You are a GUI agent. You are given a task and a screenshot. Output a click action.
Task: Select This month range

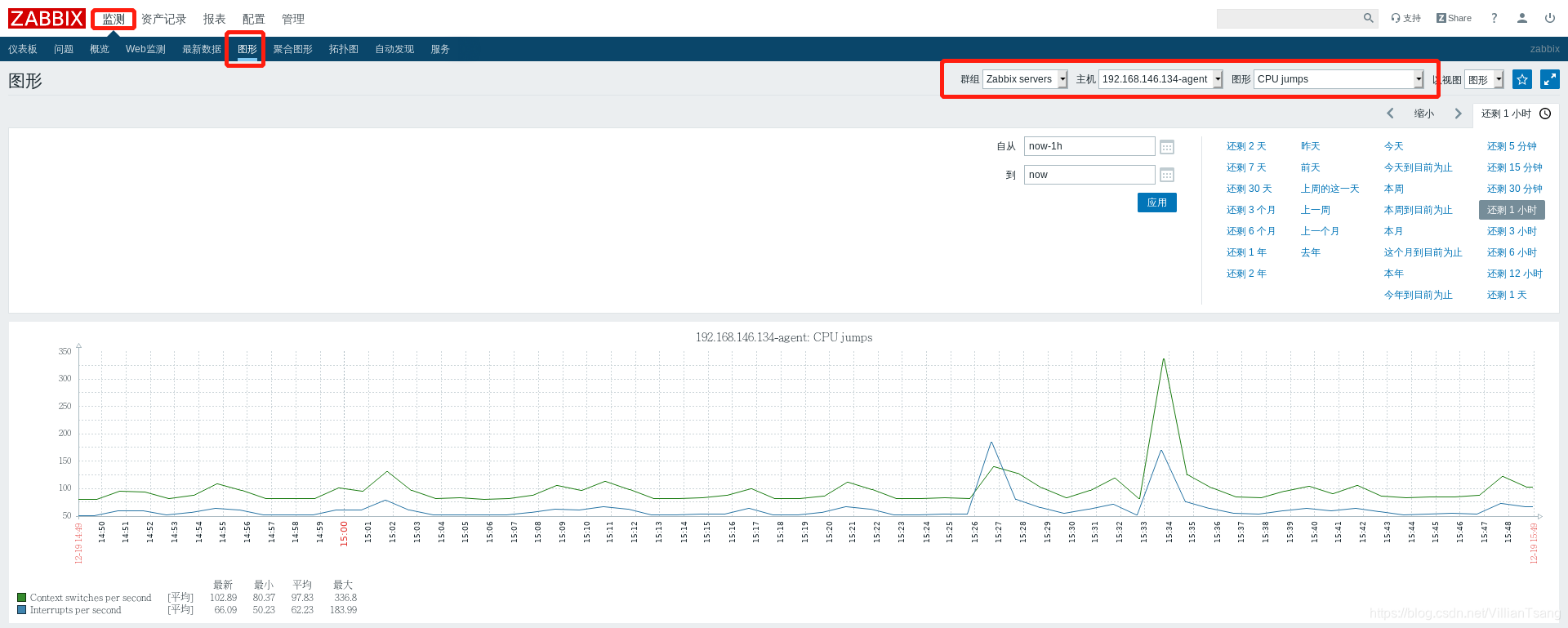coord(1394,231)
